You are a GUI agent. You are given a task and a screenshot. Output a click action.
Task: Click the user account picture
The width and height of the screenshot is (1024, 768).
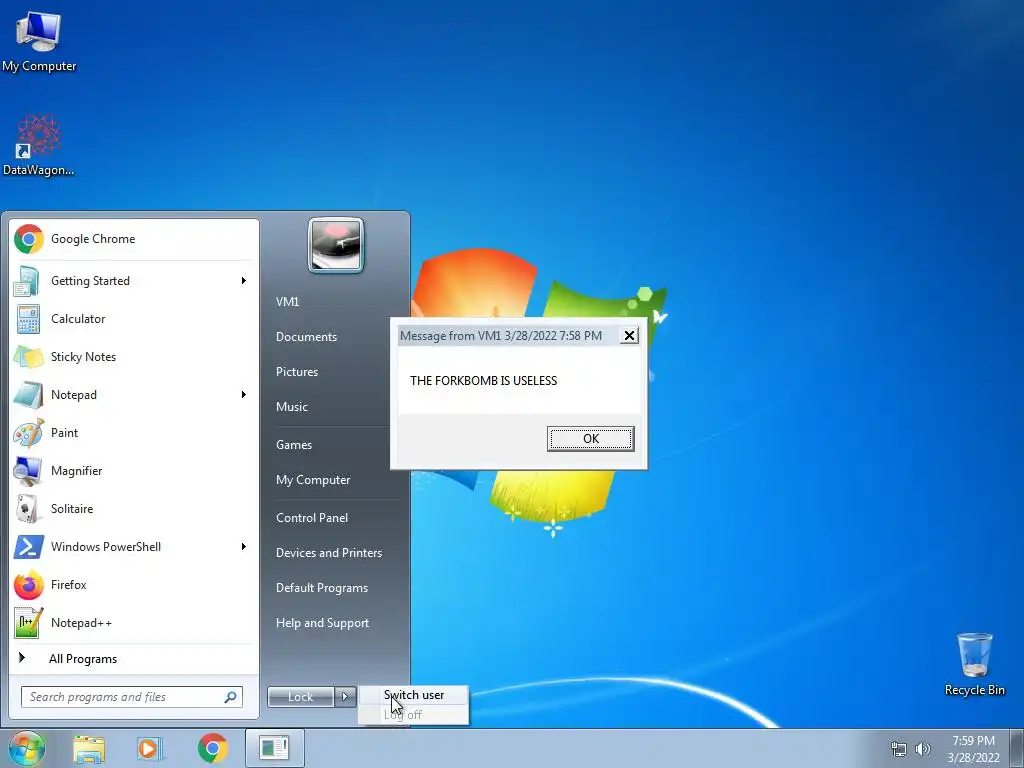(x=336, y=246)
